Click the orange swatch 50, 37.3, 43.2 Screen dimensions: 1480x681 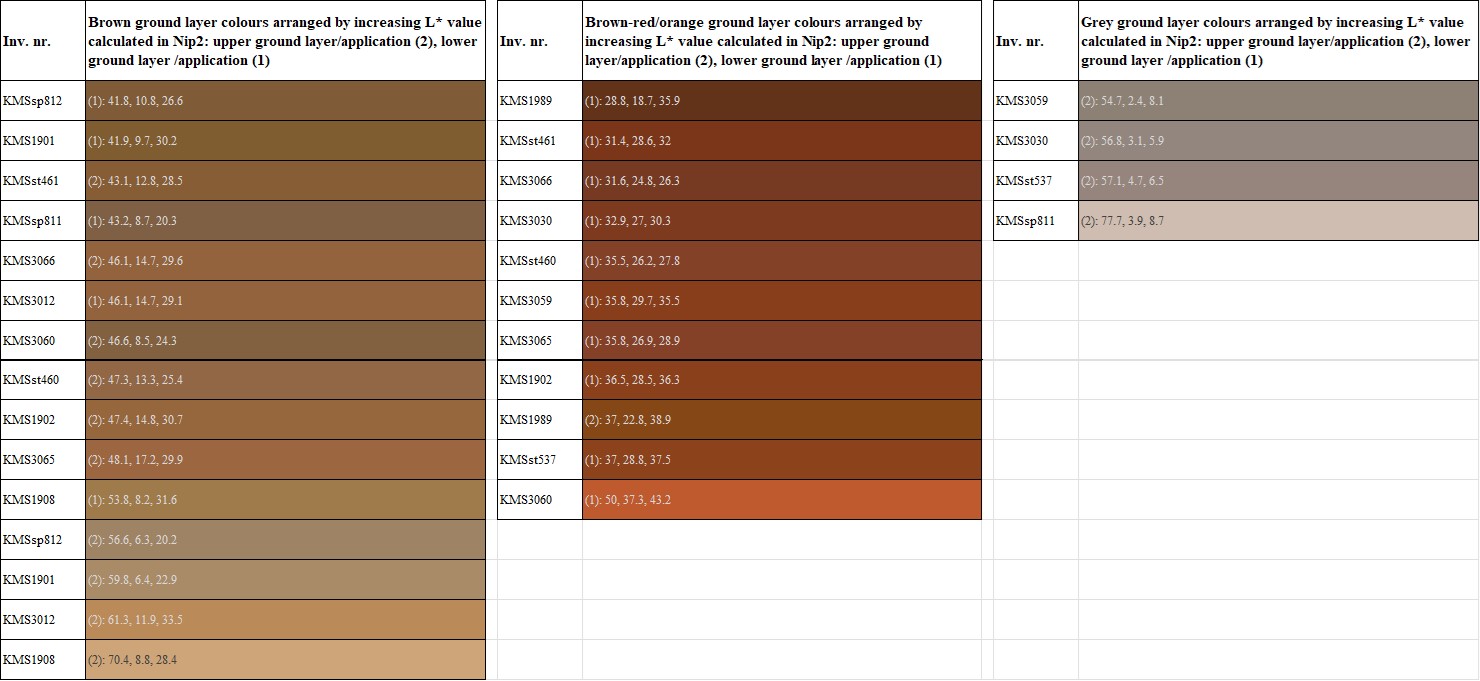[781, 500]
